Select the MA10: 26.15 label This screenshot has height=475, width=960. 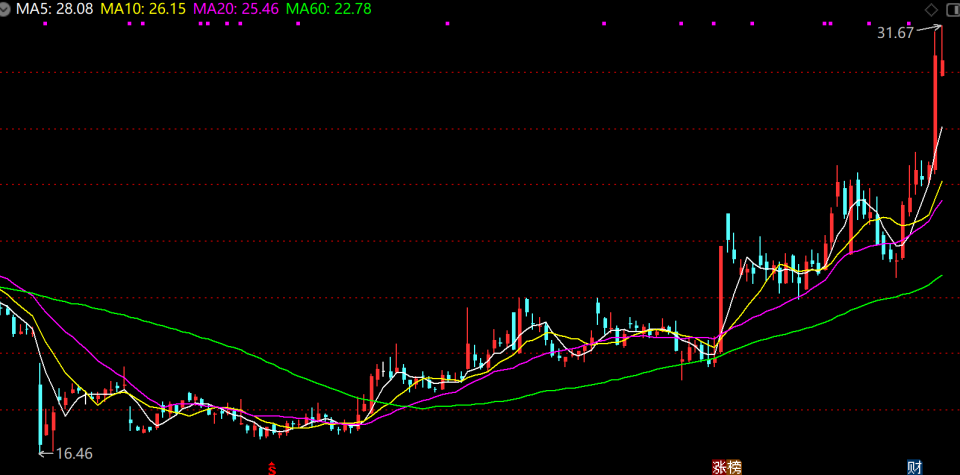(x=143, y=9)
